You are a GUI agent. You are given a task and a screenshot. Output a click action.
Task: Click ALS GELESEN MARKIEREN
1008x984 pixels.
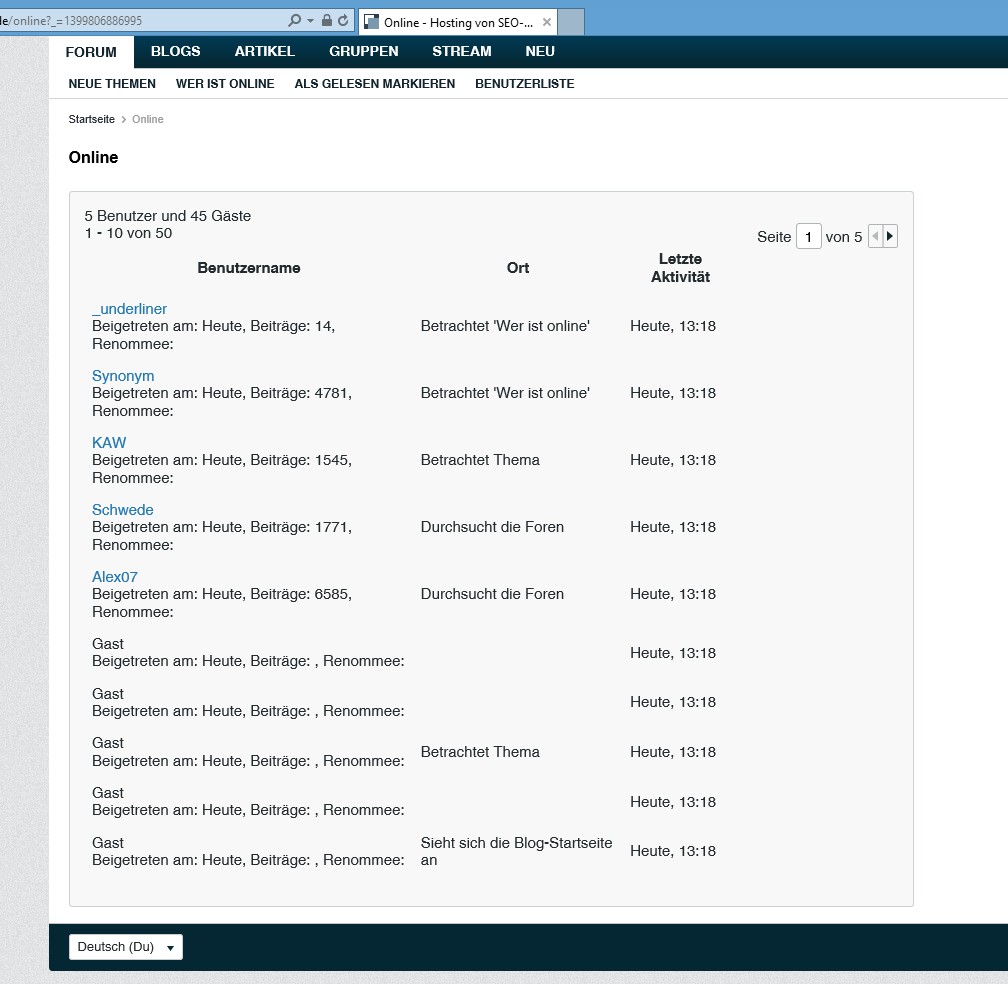pyautogui.click(x=375, y=84)
